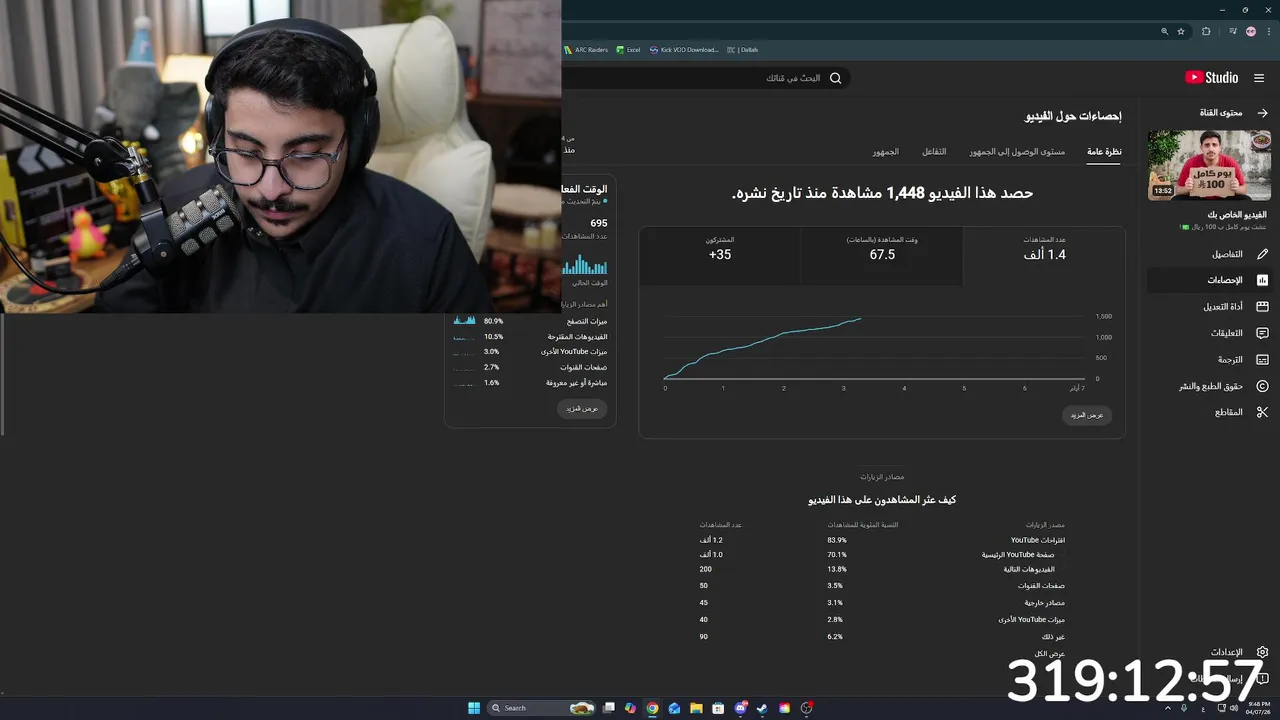Image resolution: width=1280 pixels, height=720 pixels.
Task: Open the Settings gear icon
Action: click(1262, 652)
